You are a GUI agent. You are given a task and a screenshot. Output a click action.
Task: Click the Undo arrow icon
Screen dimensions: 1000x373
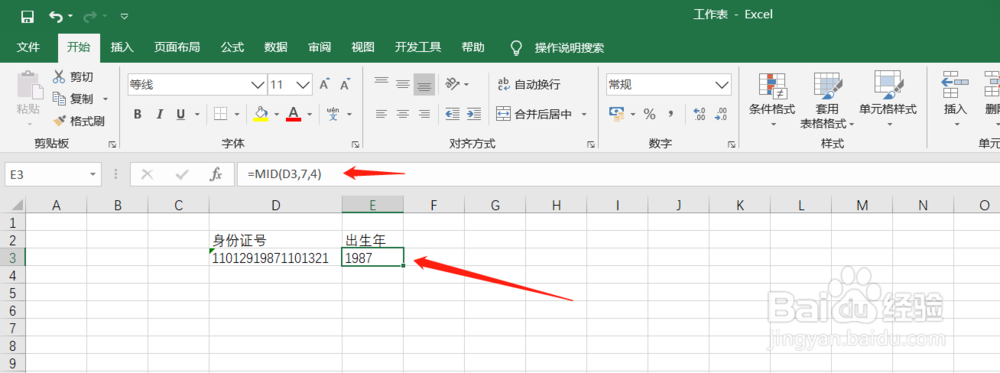tap(56, 16)
